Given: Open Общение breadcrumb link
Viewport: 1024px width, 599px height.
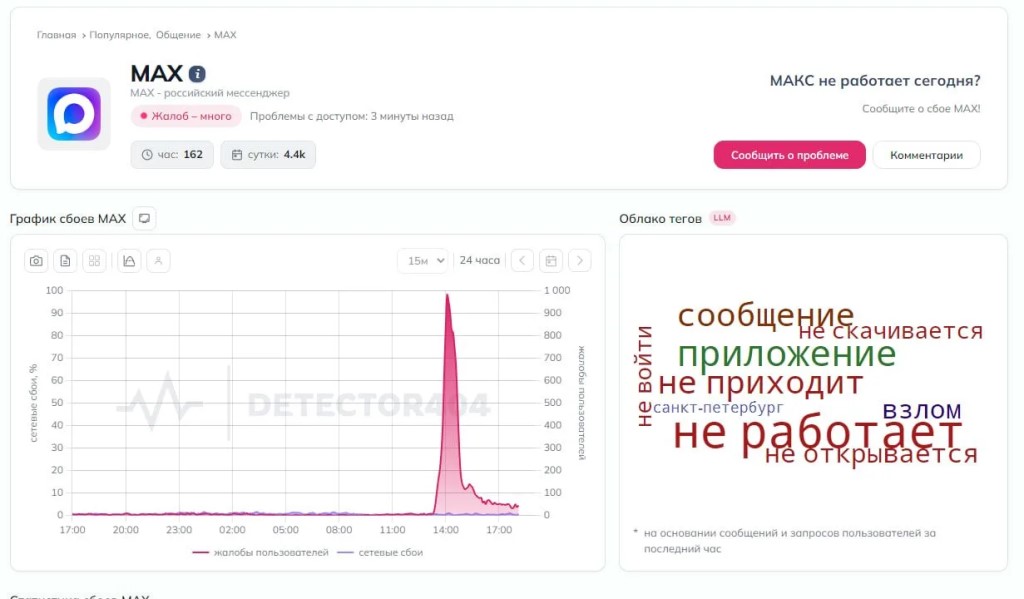Looking at the screenshot, I should coord(178,35).
